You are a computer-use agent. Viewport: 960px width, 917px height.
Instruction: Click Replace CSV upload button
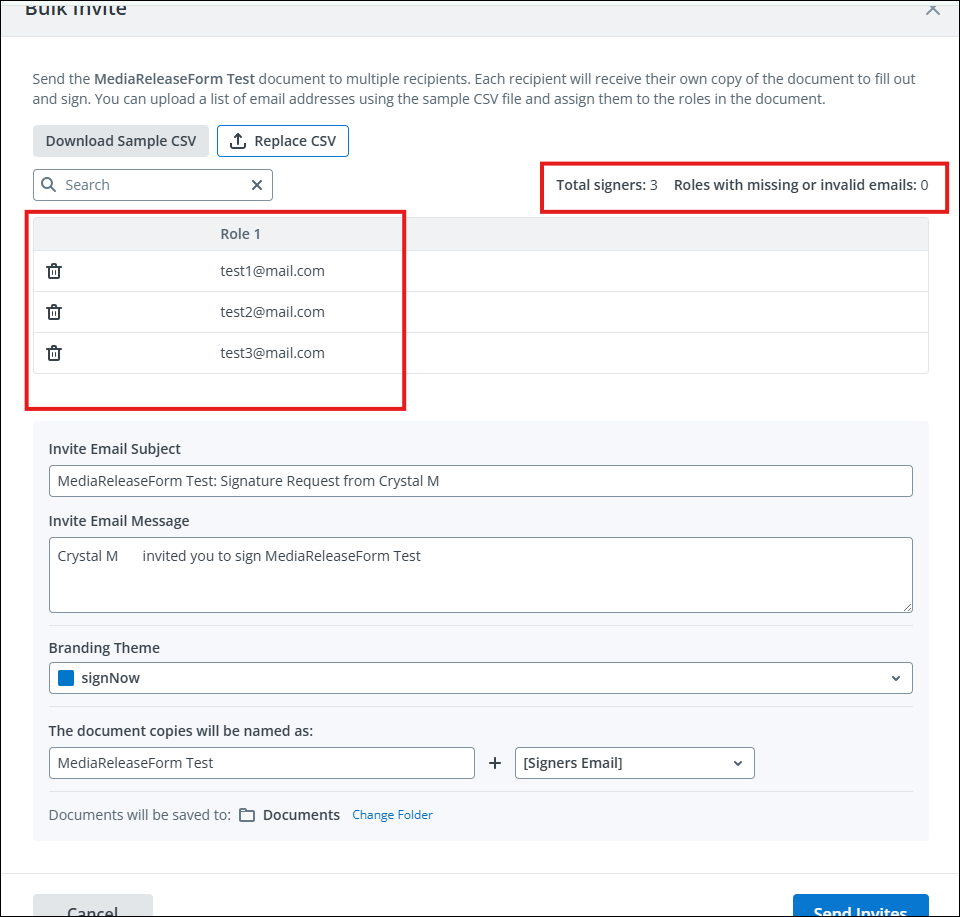[283, 141]
